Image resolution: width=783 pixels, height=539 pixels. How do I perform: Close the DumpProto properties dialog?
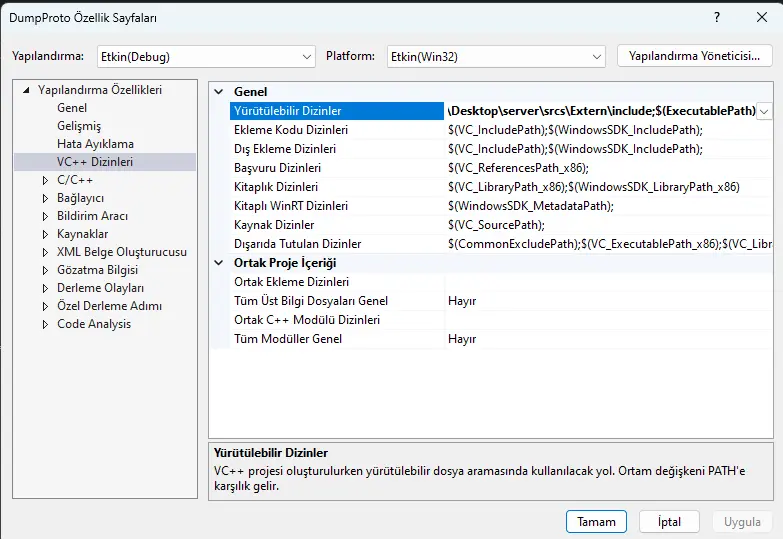click(x=759, y=18)
